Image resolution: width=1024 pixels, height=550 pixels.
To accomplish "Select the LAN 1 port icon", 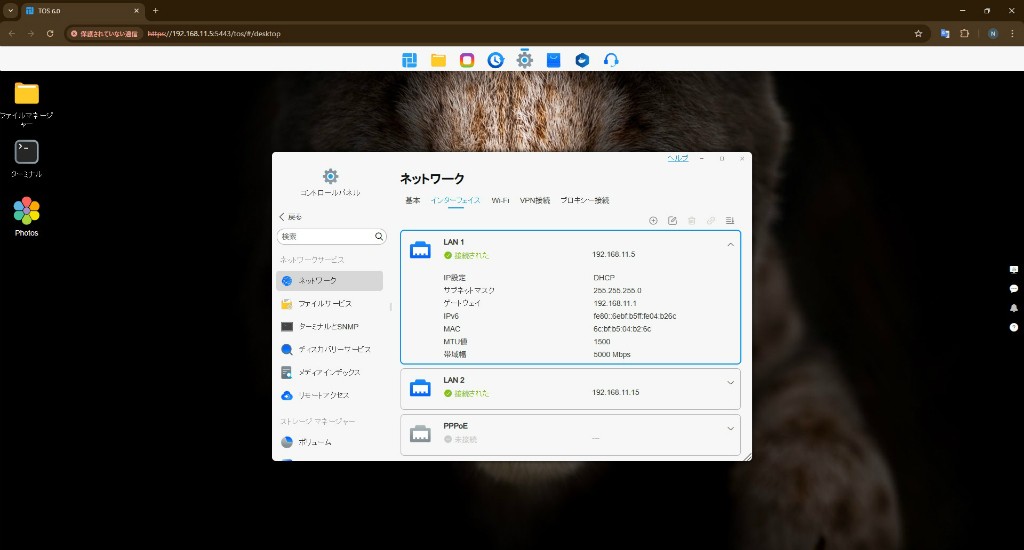I will coord(420,250).
